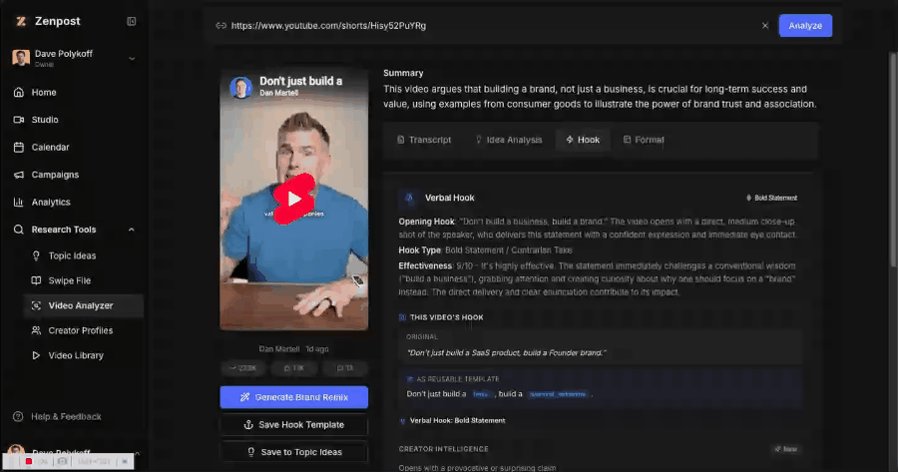The width and height of the screenshot is (898, 472).
Task: Open Creator Profiles
Action: (x=80, y=331)
